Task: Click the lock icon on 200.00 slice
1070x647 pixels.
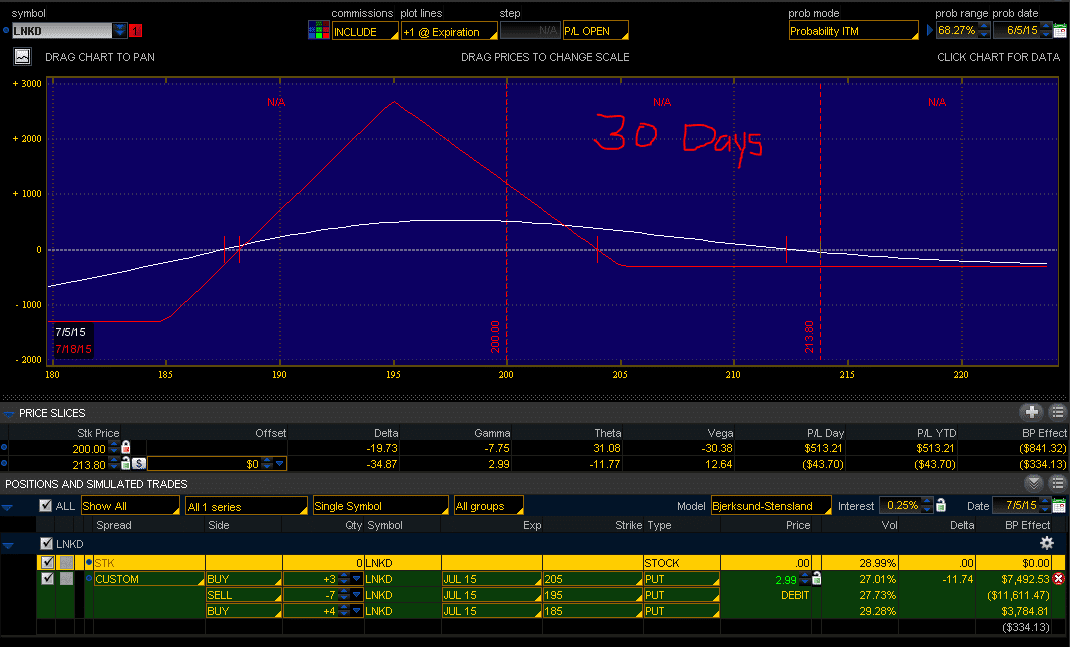Action: (x=126, y=448)
